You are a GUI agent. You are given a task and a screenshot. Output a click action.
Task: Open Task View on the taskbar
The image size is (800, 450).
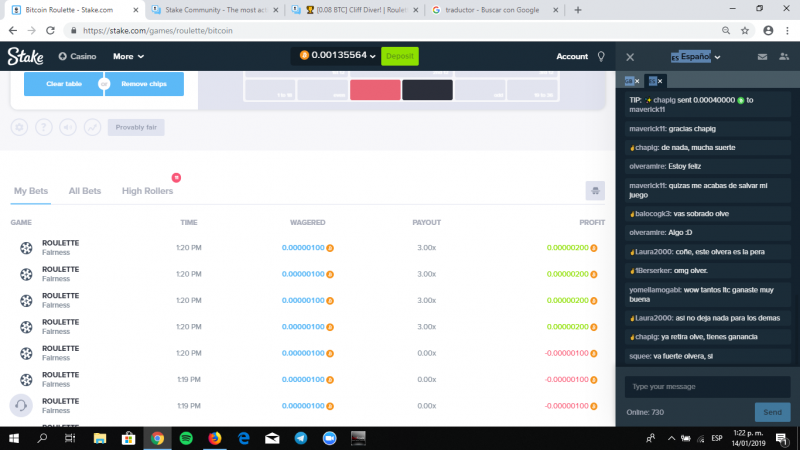(x=70, y=438)
